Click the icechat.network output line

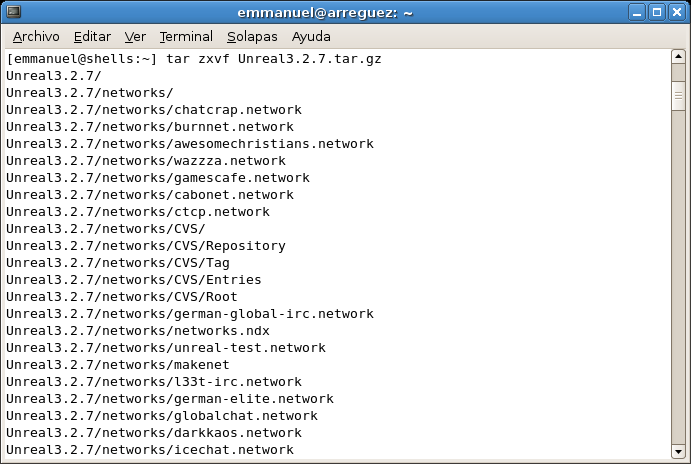tap(150, 449)
